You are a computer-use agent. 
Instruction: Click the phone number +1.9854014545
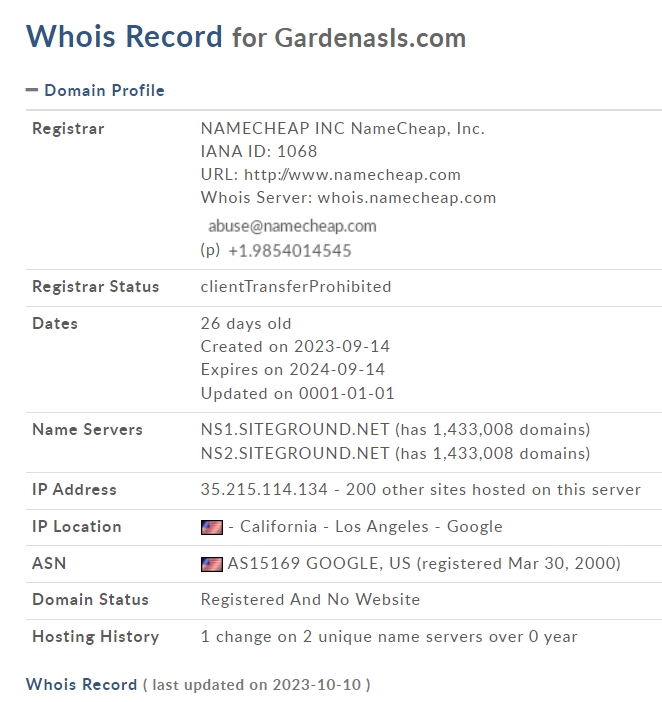coord(290,251)
